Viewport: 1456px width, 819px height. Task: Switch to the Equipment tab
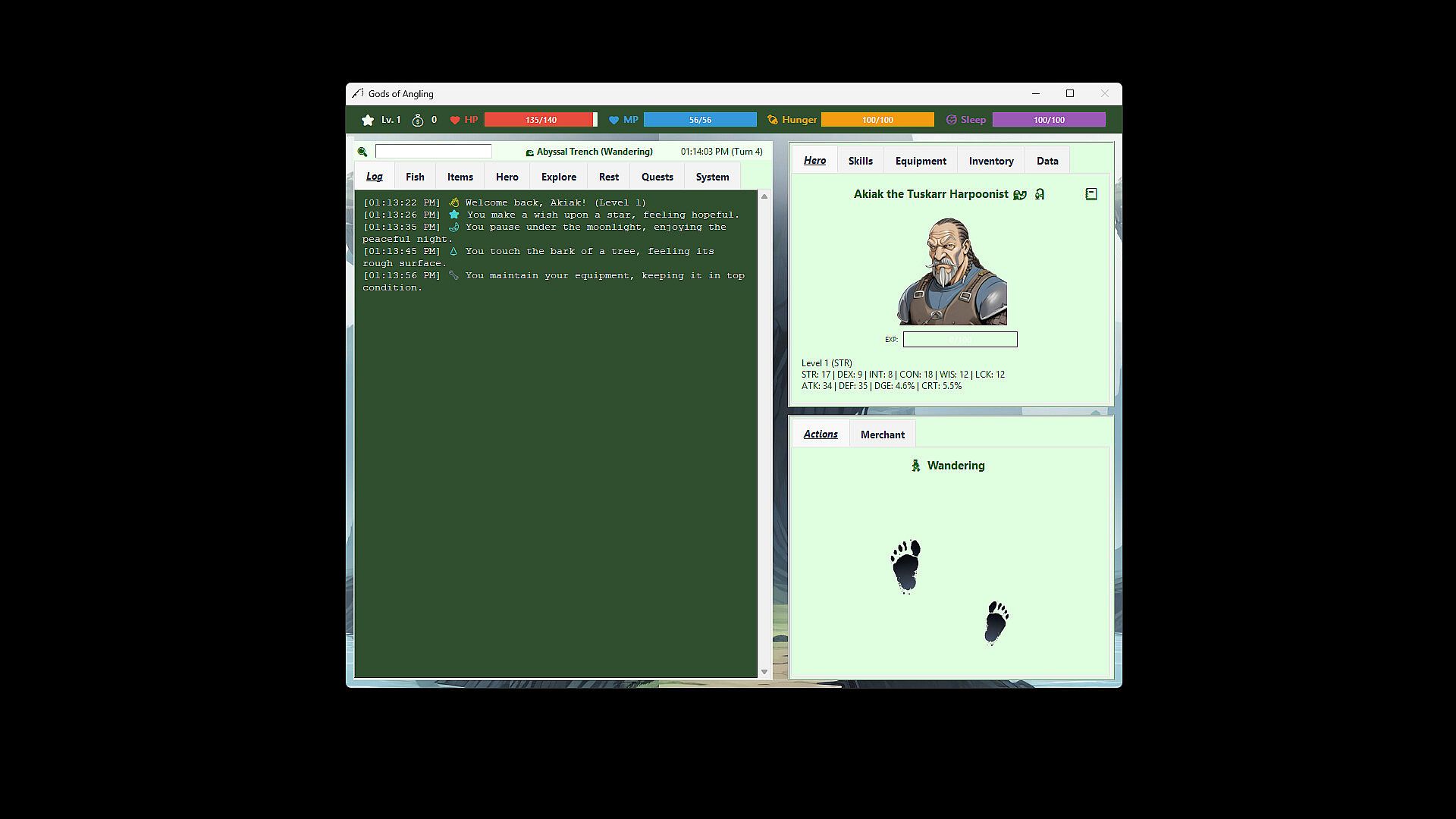(x=921, y=161)
